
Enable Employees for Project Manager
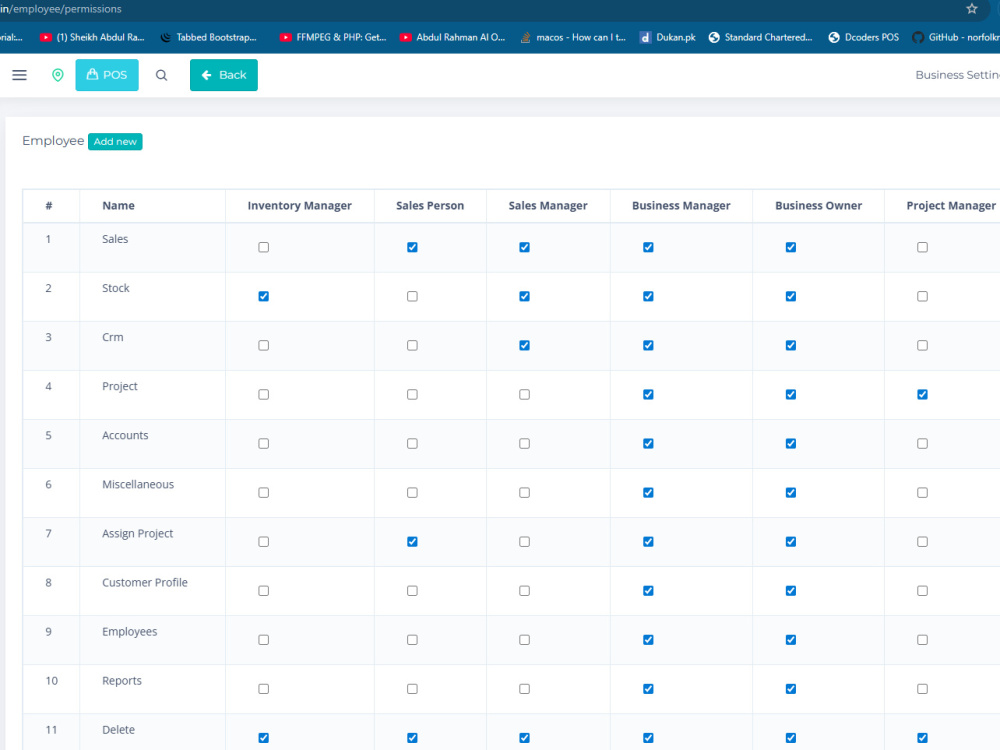tap(922, 640)
